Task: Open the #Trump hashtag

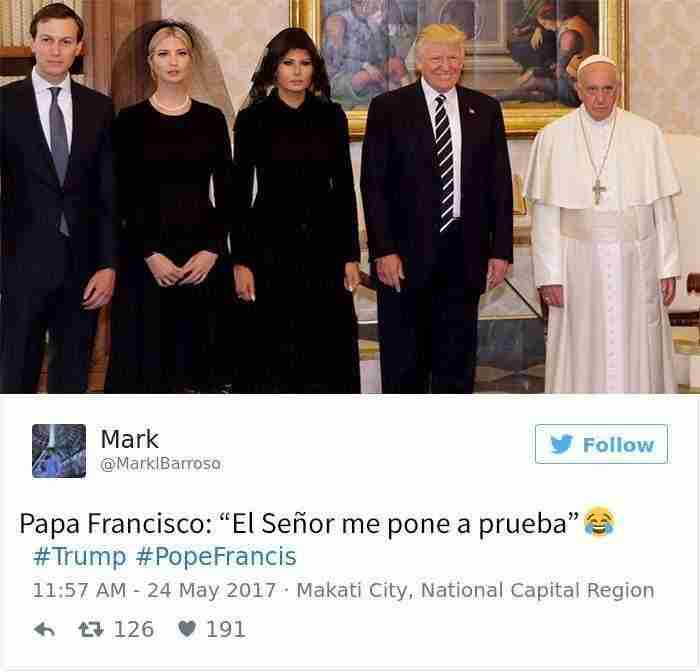Action: pos(79,556)
